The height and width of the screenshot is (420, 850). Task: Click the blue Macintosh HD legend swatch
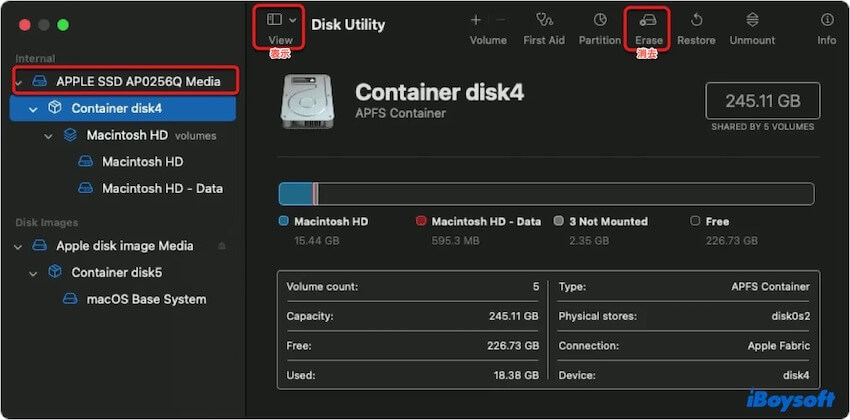tap(283, 221)
